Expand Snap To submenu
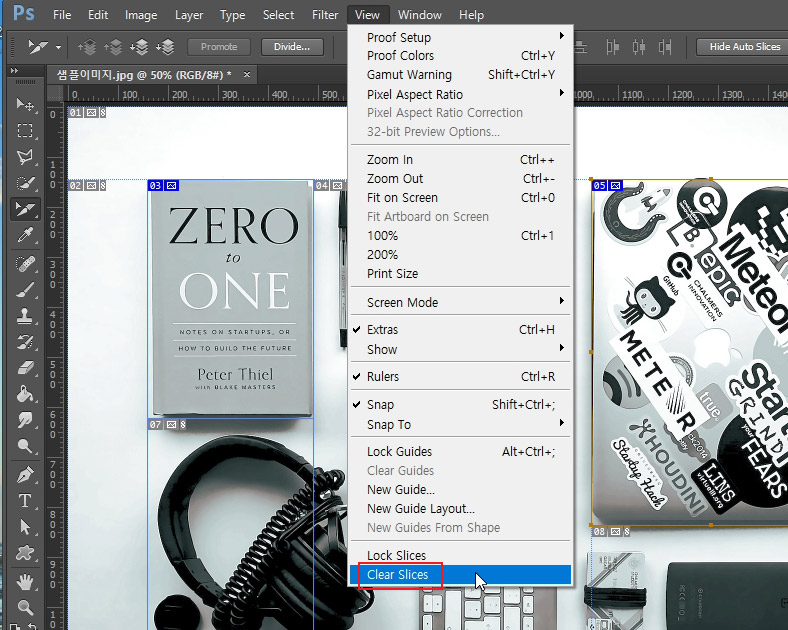788x630 pixels. coord(460,425)
